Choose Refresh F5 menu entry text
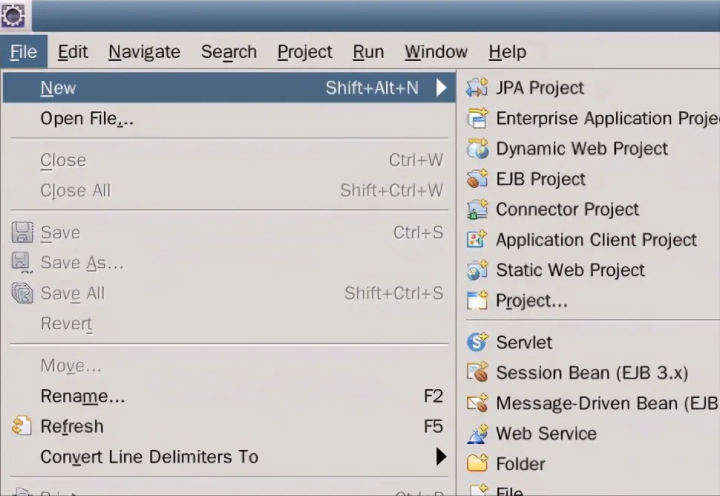 coord(72,426)
